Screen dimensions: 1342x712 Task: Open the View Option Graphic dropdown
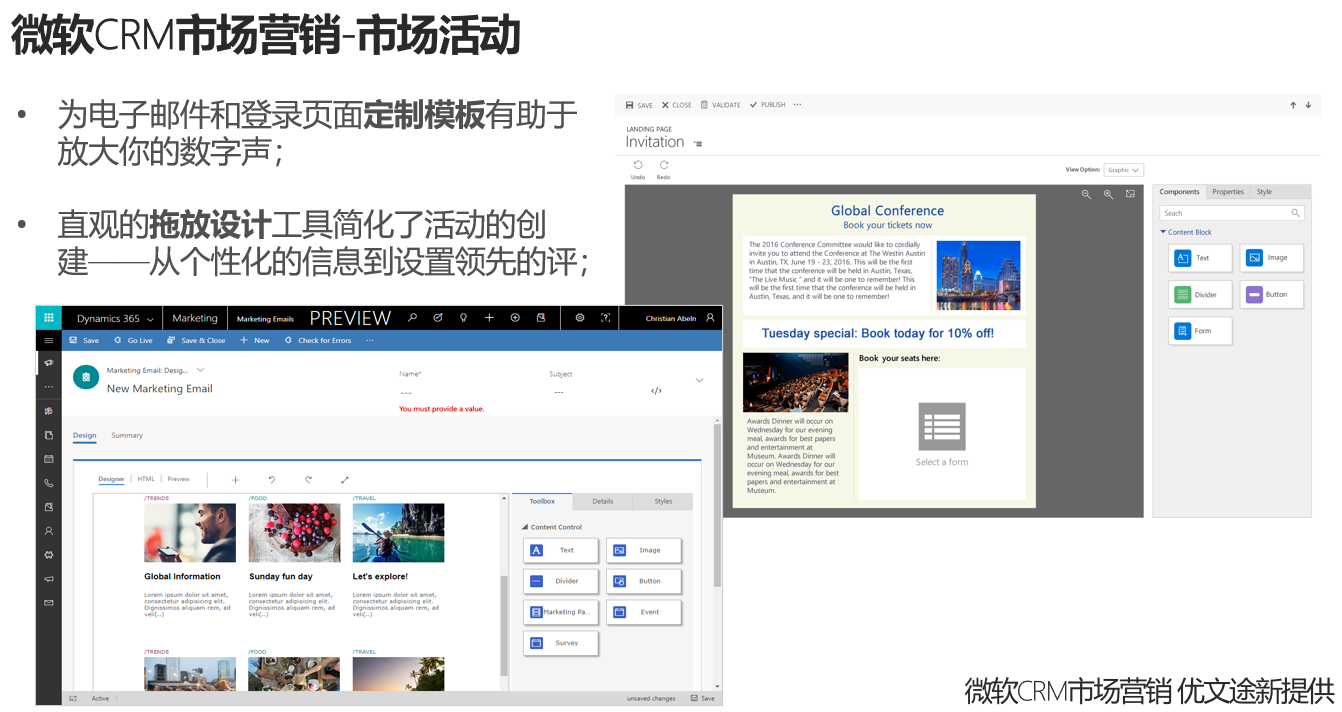coord(1123,170)
